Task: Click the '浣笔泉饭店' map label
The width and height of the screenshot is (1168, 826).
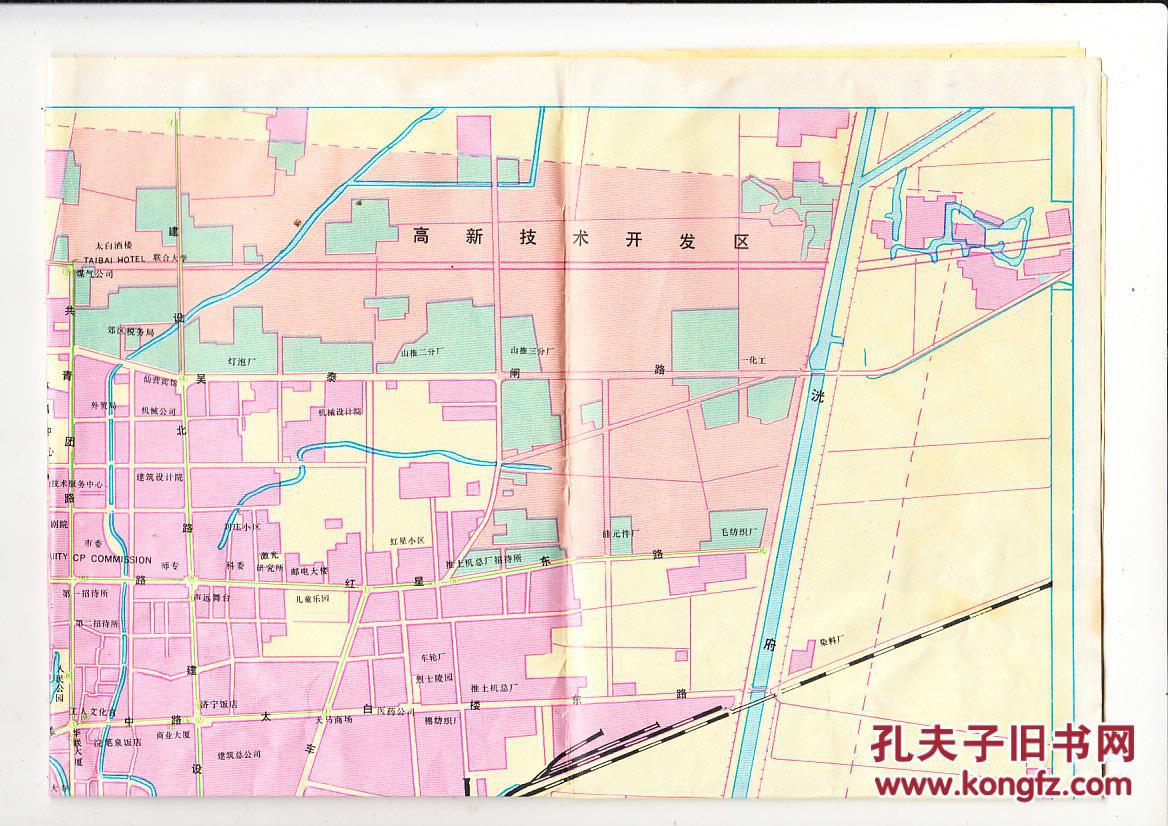Action: click(x=117, y=743)
